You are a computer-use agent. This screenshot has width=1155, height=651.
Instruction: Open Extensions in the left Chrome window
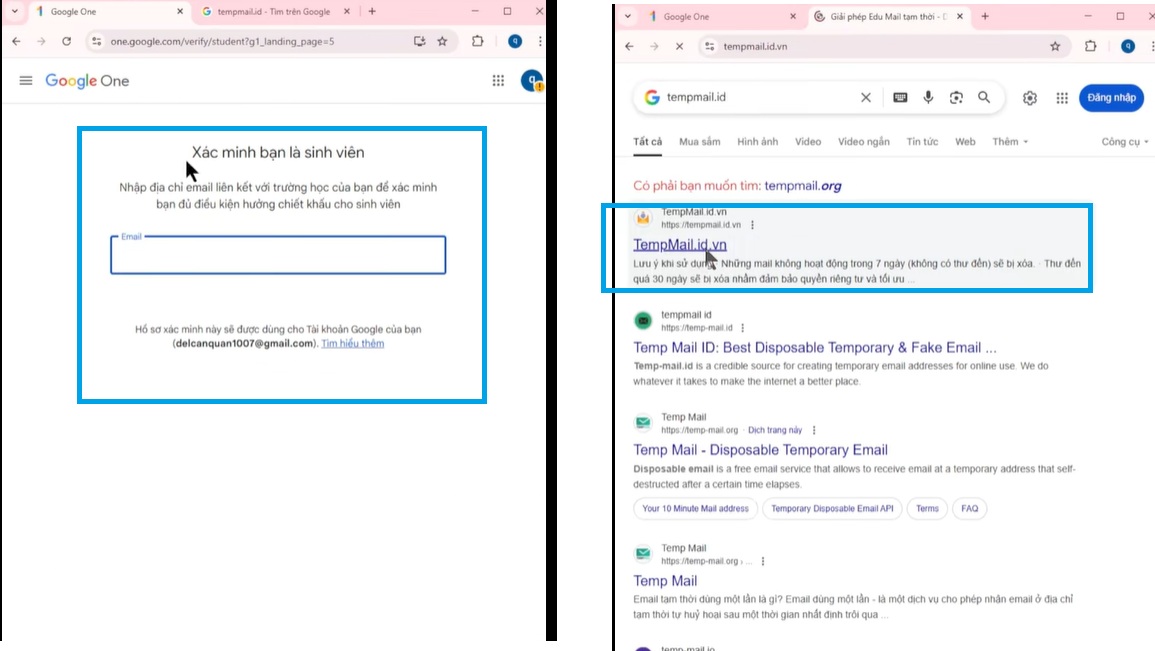[x=477, y=41]
